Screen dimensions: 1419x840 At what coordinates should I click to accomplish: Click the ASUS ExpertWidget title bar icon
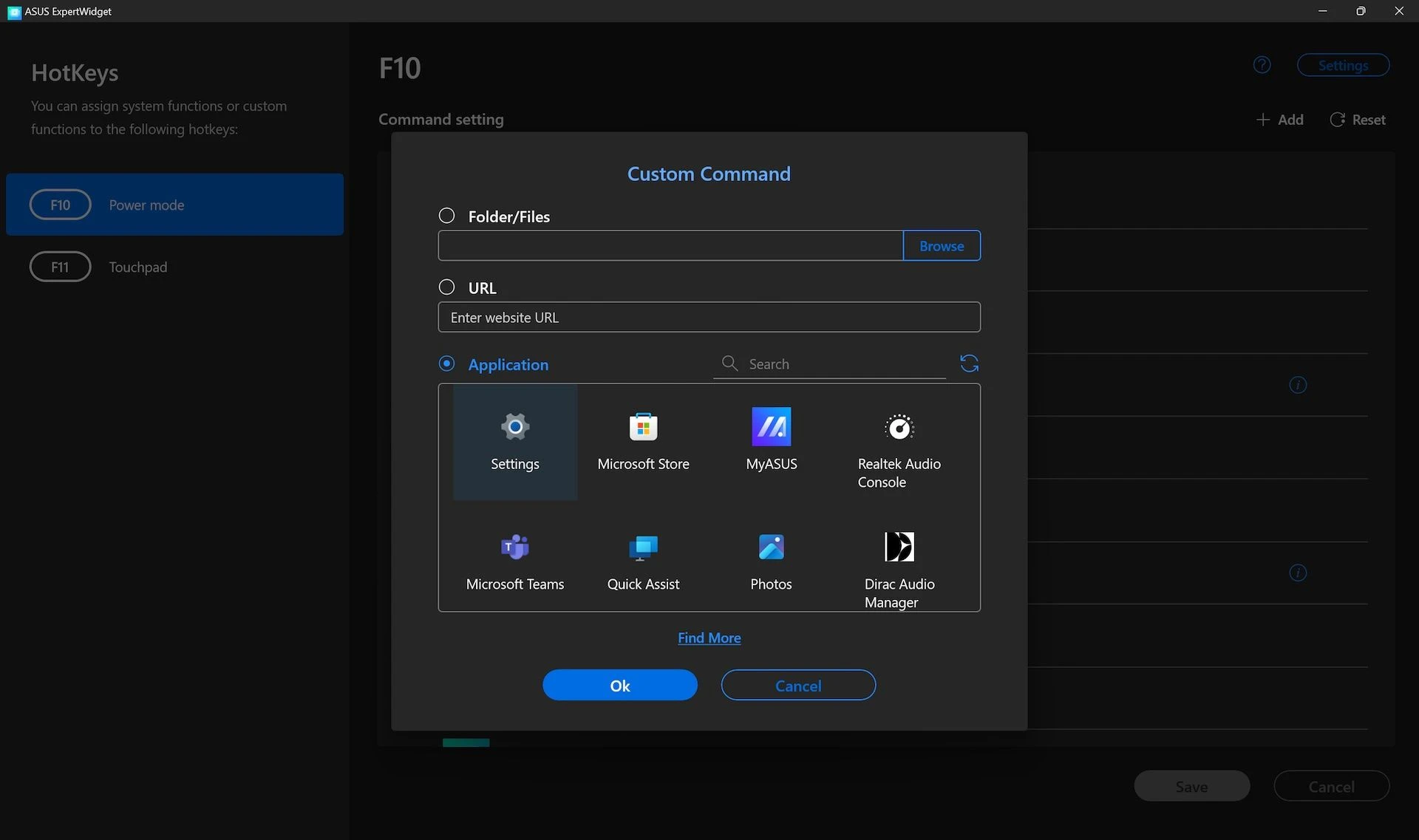pyautogui.click(x=14, y=11)
